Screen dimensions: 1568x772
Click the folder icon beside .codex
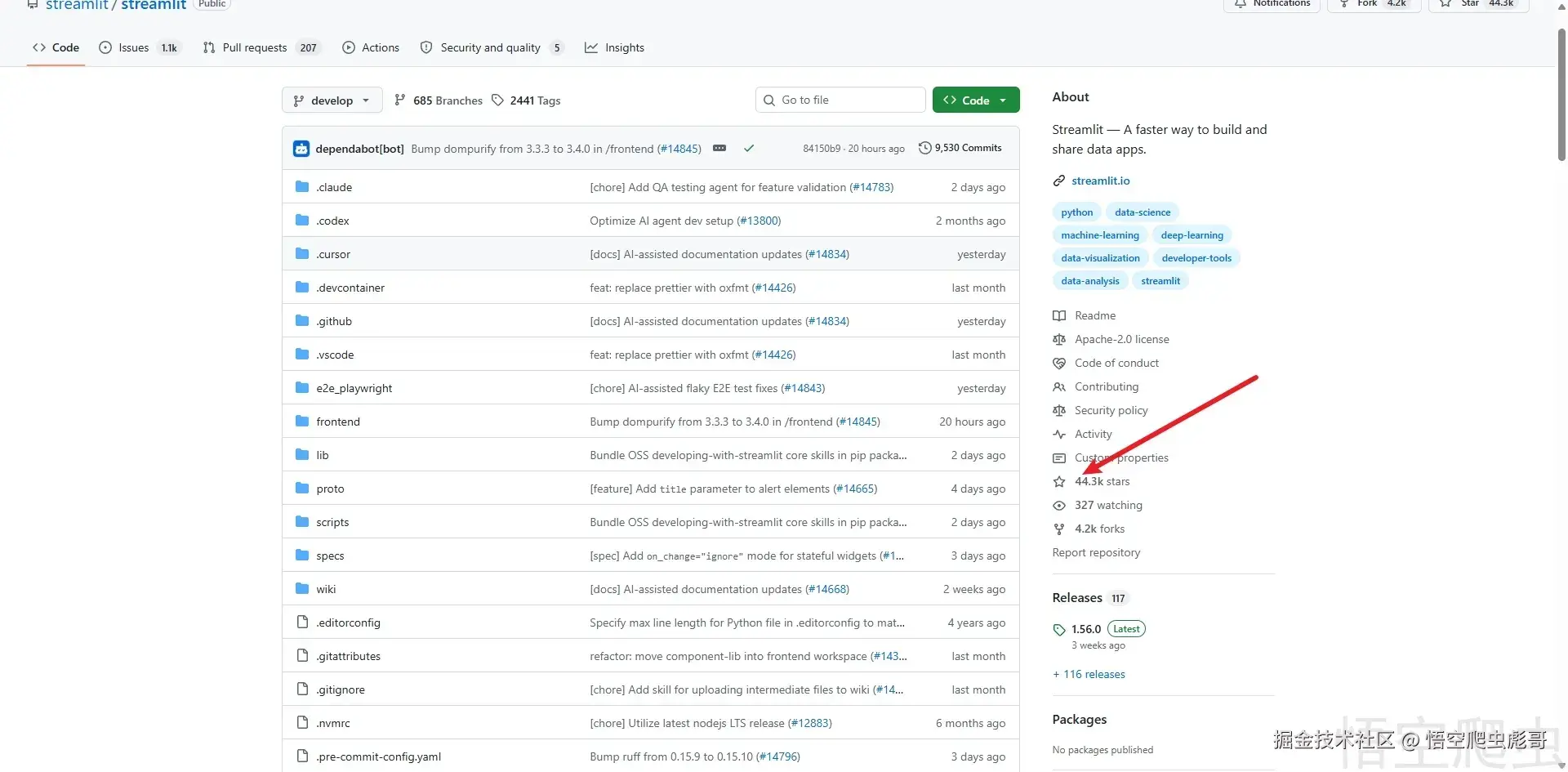[302, 221]
